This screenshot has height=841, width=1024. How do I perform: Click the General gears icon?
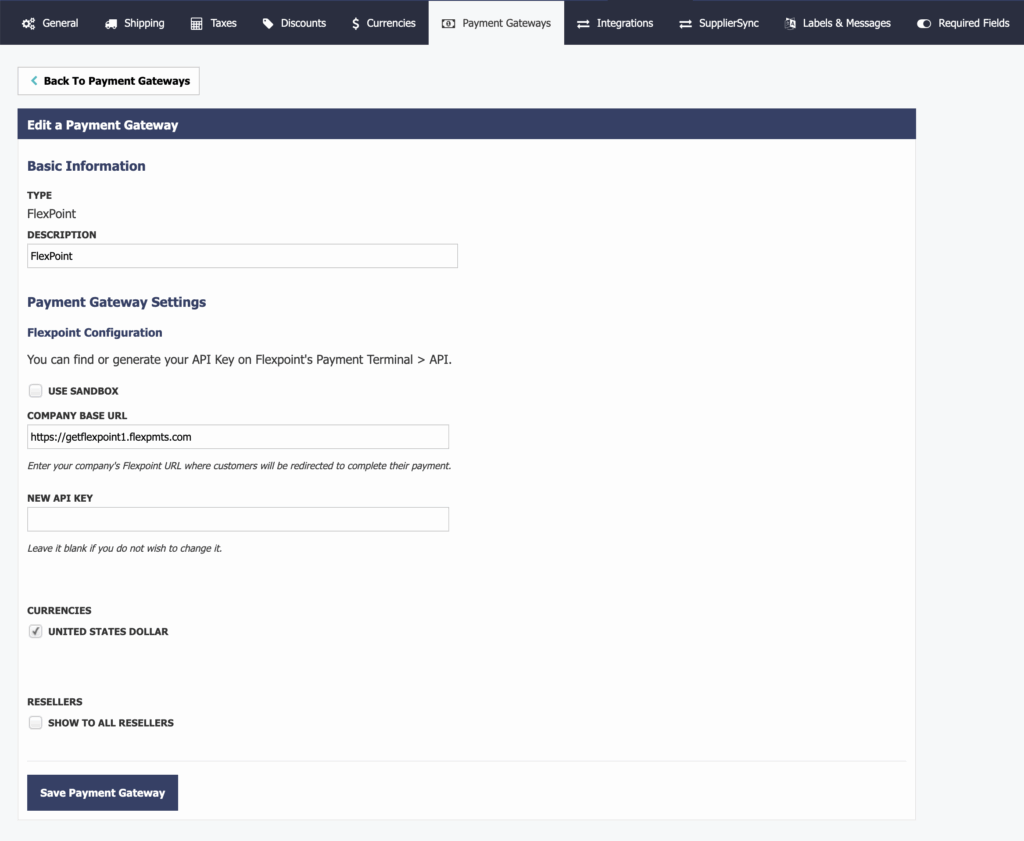pyautogui.click(x=29, y=24)
